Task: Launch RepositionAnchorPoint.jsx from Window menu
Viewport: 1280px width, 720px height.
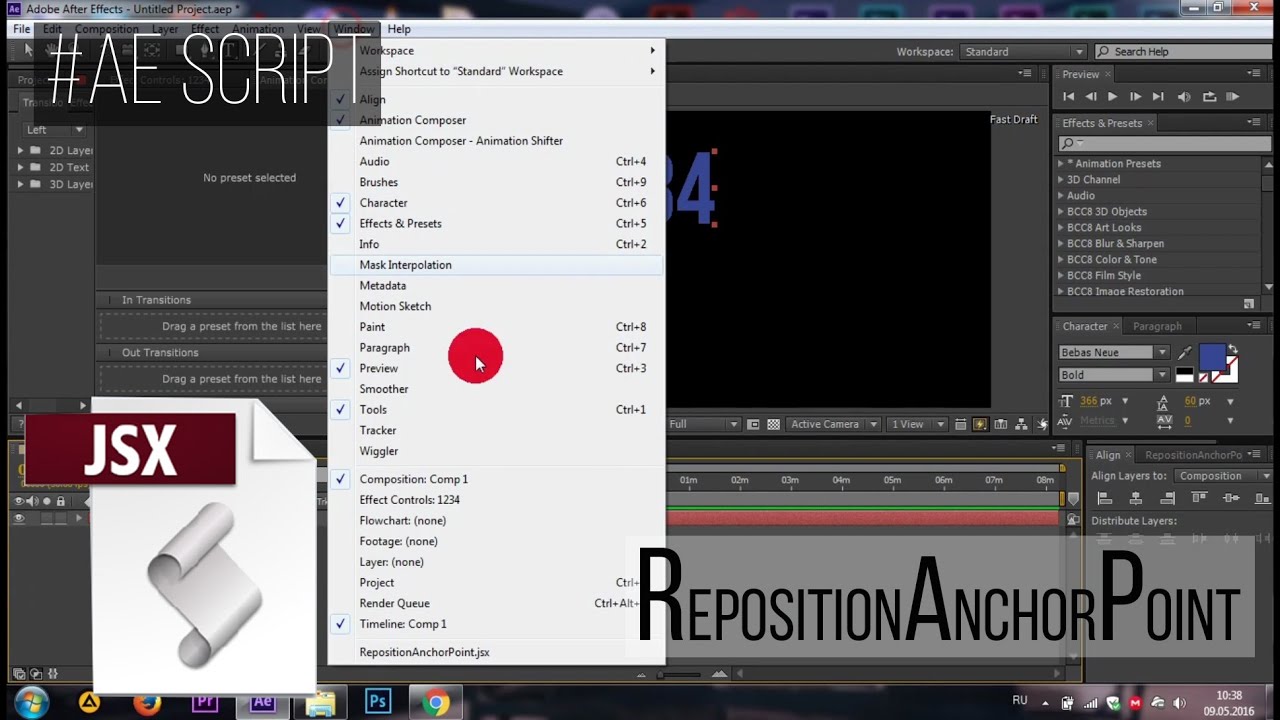Action: point(497,652)
